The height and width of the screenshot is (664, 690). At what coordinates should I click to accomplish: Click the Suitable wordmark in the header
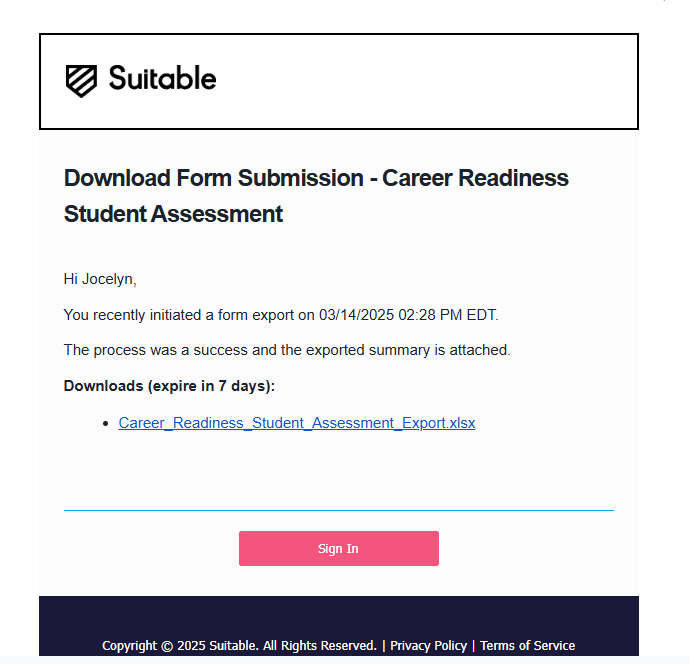162,78
